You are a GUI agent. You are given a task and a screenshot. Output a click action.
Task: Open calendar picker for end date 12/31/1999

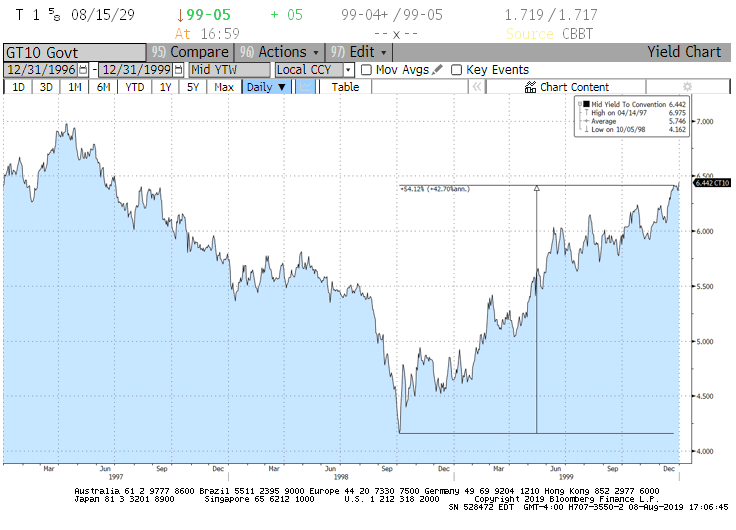point(179,70)
